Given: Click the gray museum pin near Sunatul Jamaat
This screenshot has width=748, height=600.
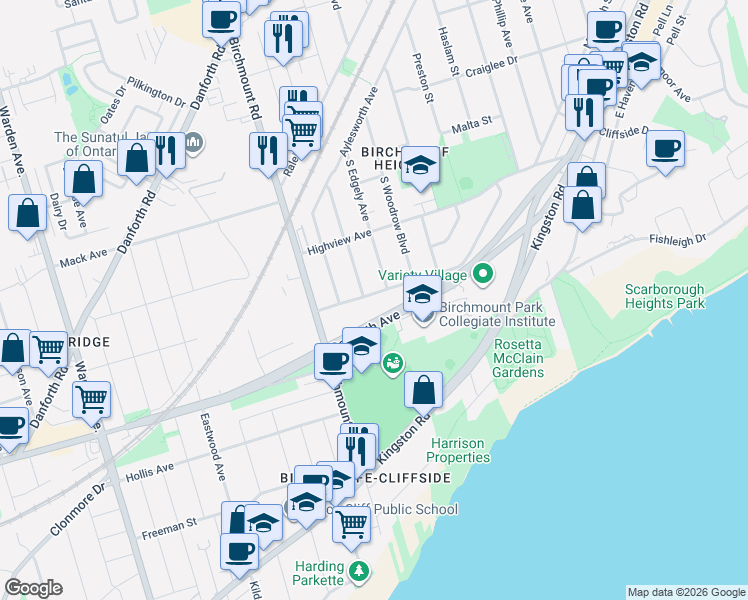Looking at the screenshot, I should [194, 143].
